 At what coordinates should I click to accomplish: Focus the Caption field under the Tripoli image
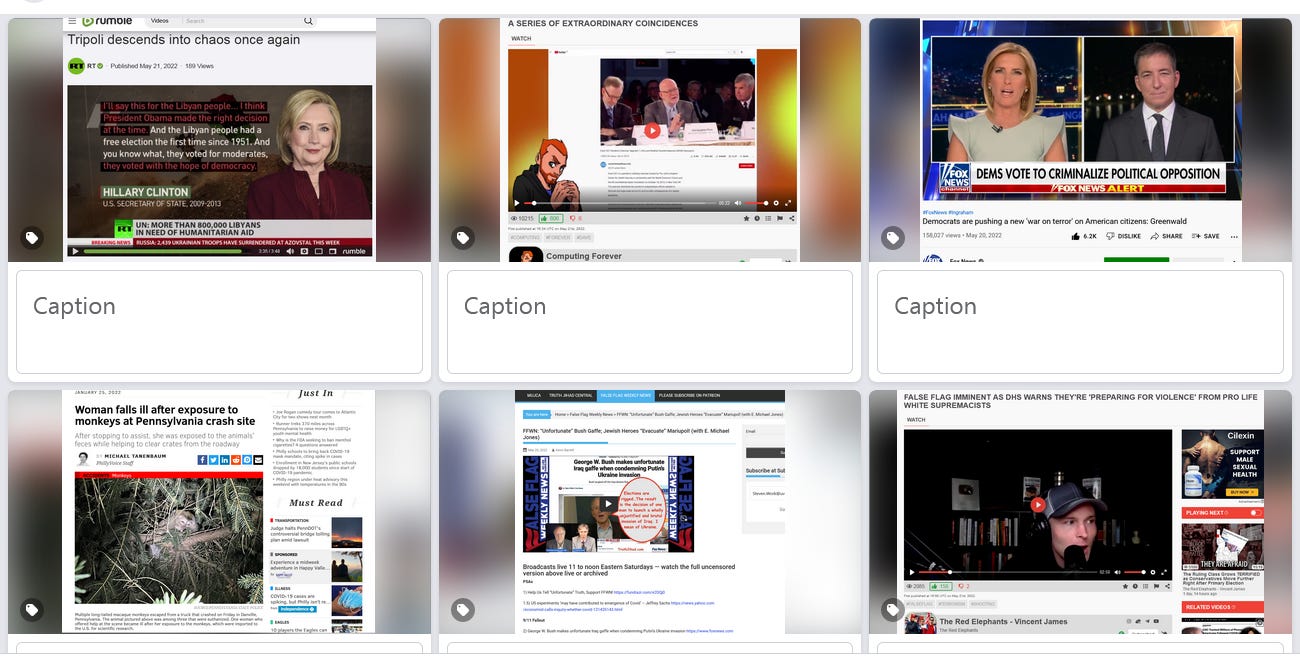click(x=219, y=321)
